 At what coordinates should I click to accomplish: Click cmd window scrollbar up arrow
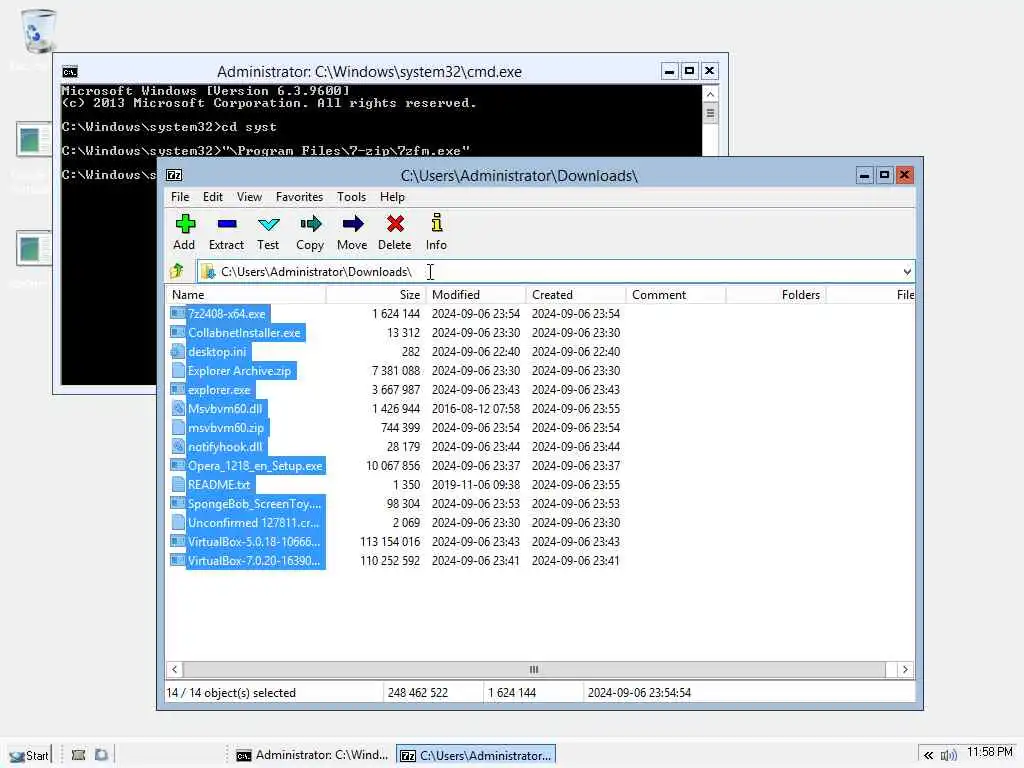point(711,95)
